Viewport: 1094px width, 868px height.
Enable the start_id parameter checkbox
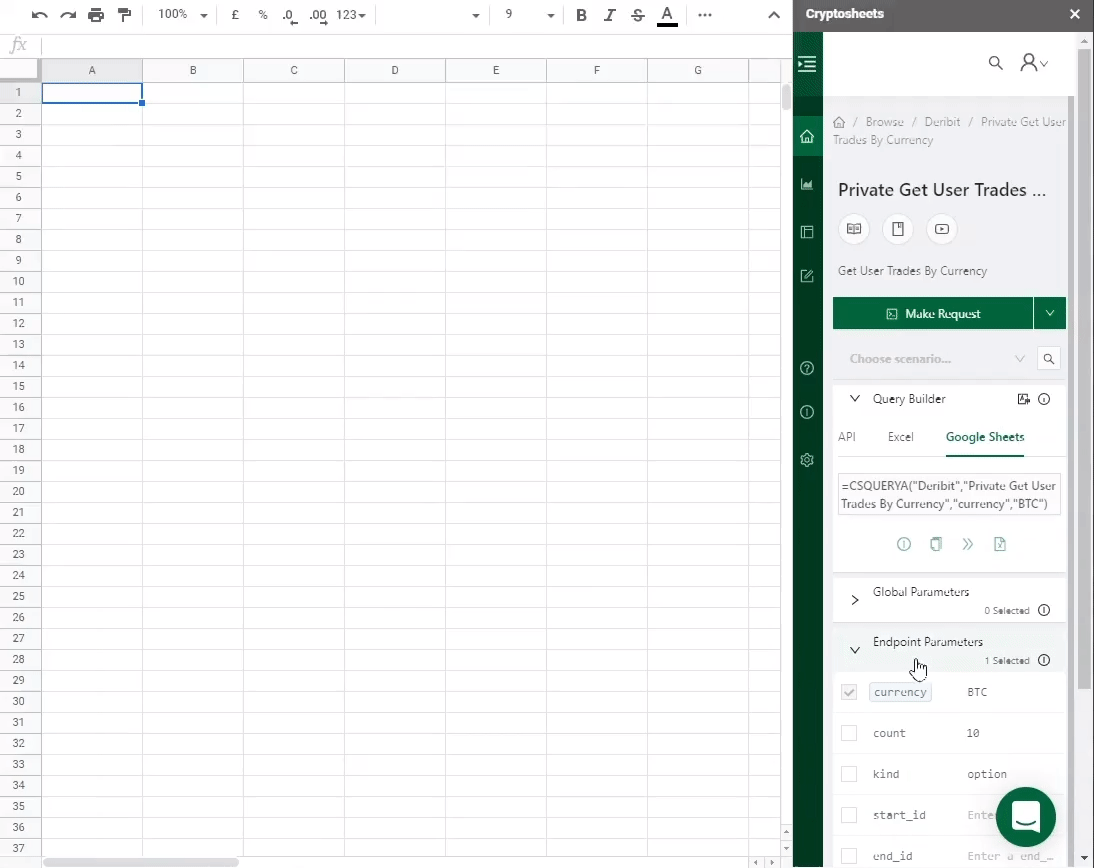pyautogui.click(x=848, y=815)
